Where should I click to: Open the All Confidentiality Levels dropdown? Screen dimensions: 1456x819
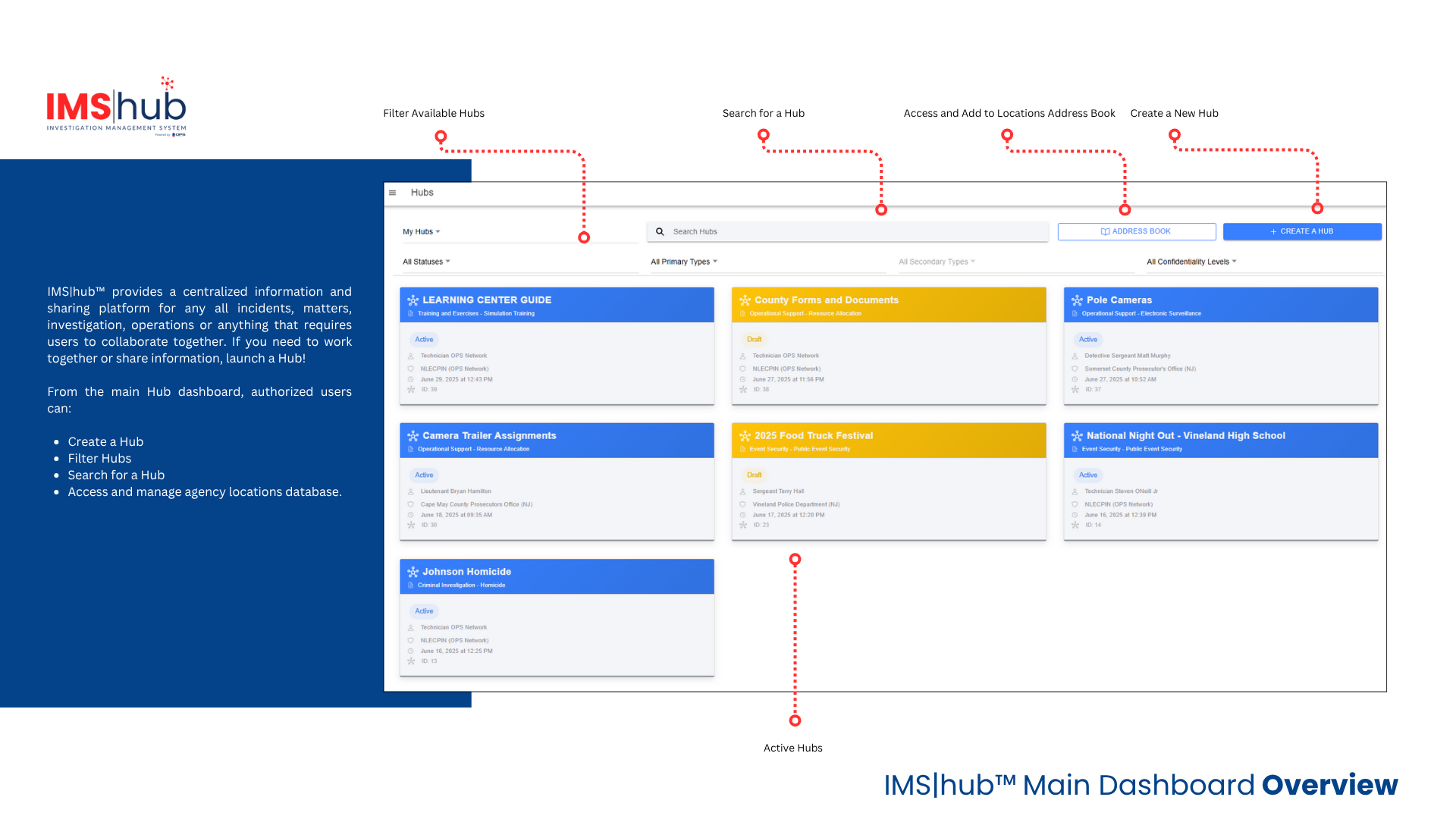(x=1191, y=262)
